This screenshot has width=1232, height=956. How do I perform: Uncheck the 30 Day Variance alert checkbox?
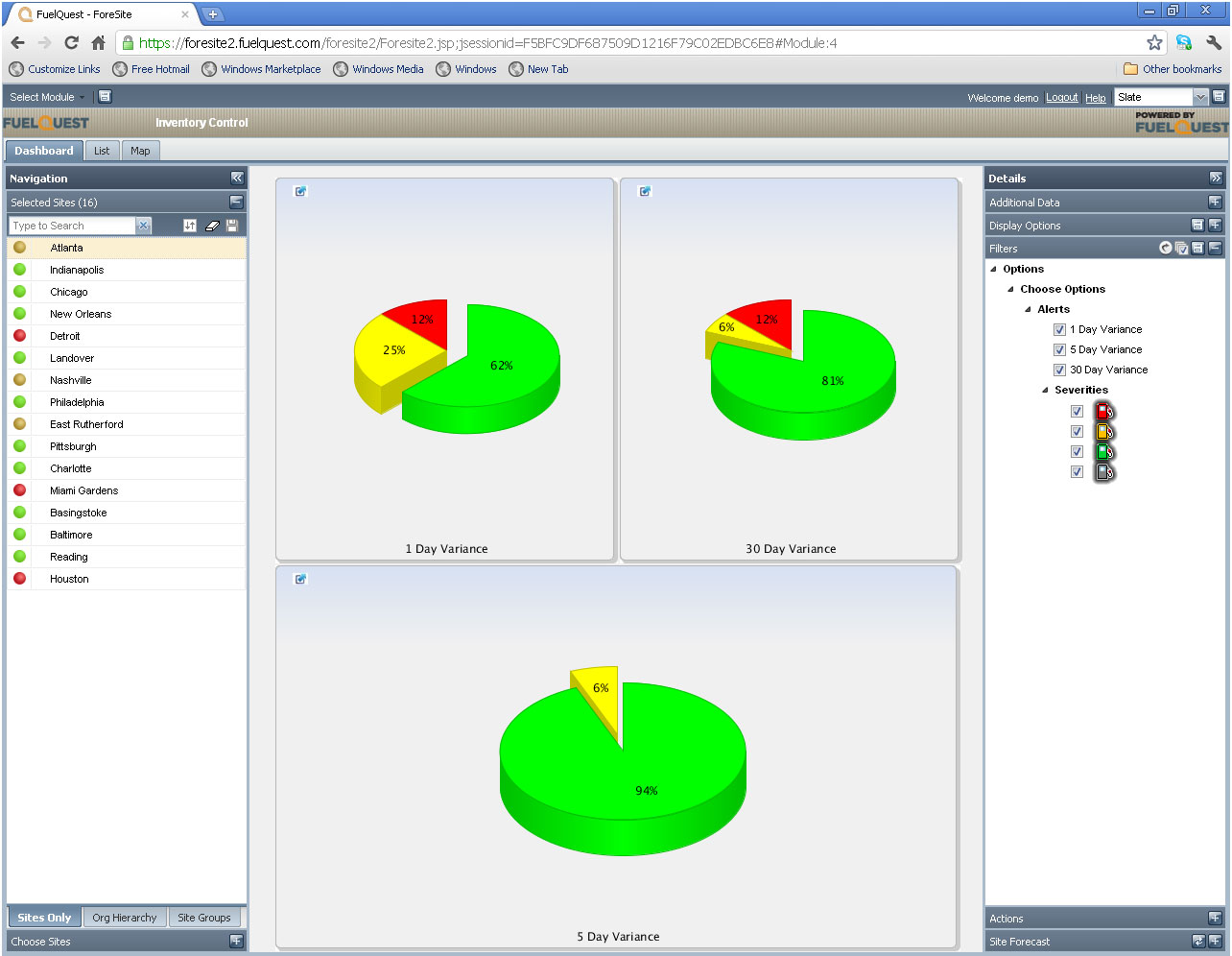pos(1059,370)
